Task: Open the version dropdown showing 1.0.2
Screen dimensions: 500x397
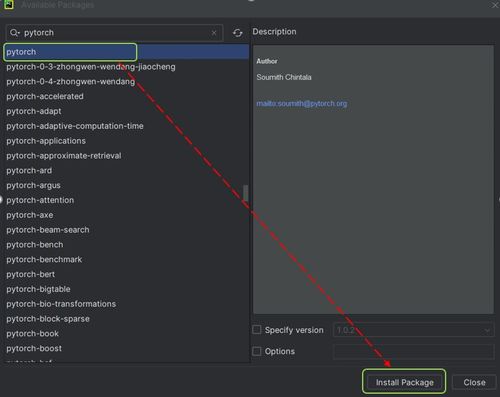Action: click(x=413, y=330)
